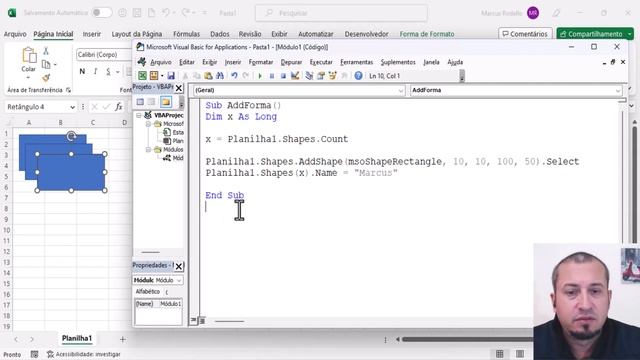Add a new sheet with the plus button

[122, 339]
